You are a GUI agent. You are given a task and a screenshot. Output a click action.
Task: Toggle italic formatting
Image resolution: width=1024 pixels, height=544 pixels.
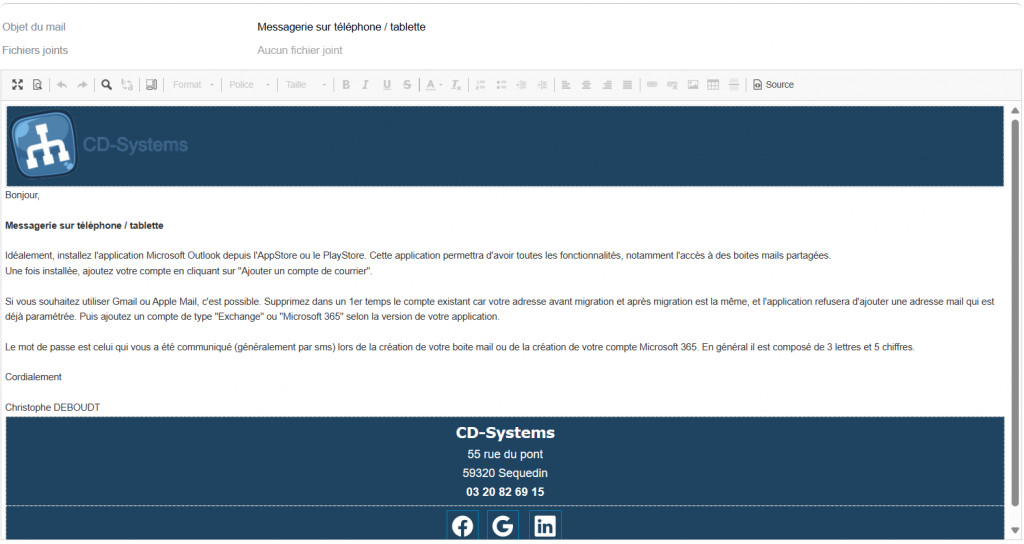tap(366, 85)
